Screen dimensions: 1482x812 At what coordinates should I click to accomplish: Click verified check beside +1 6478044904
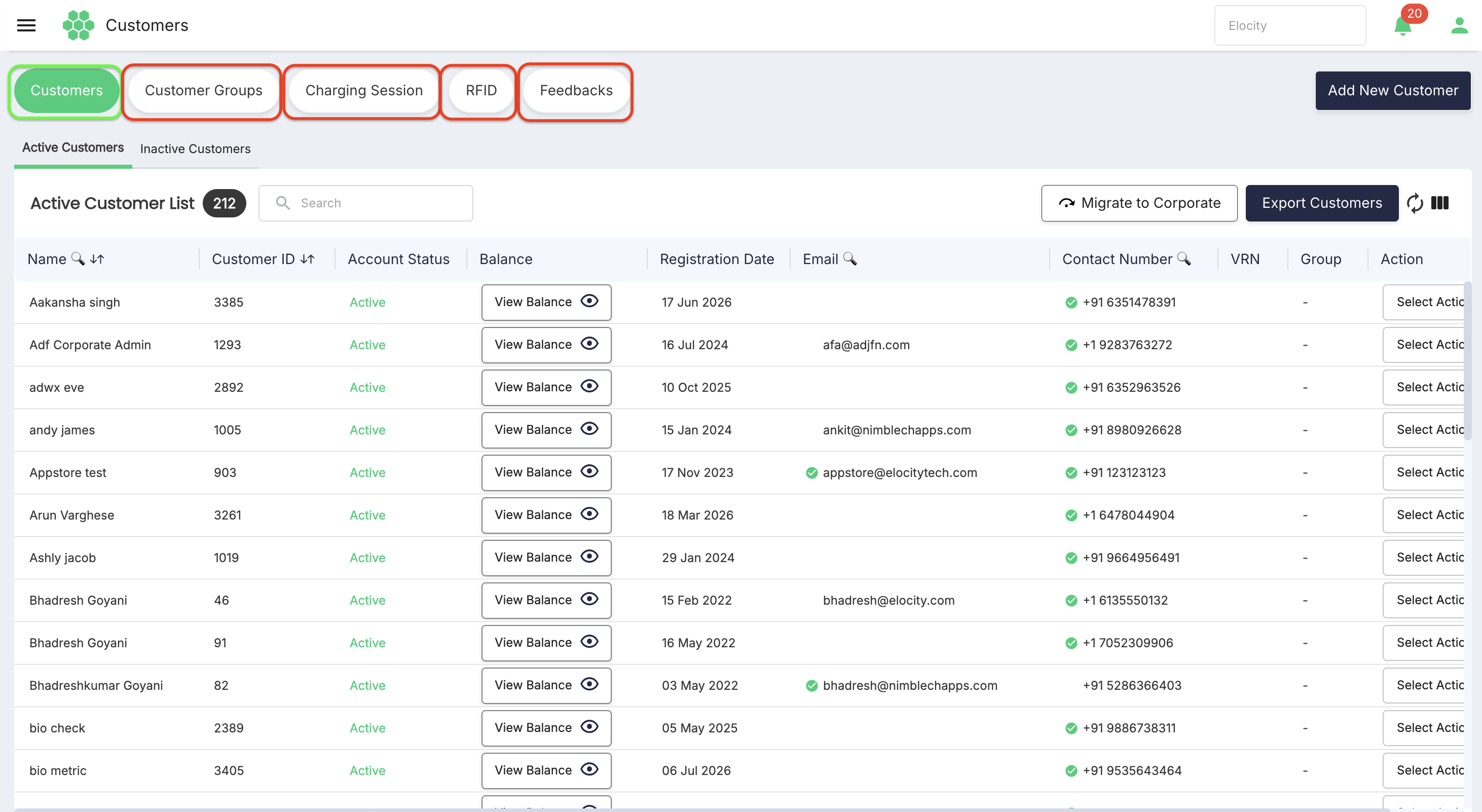pos(1071,515)
